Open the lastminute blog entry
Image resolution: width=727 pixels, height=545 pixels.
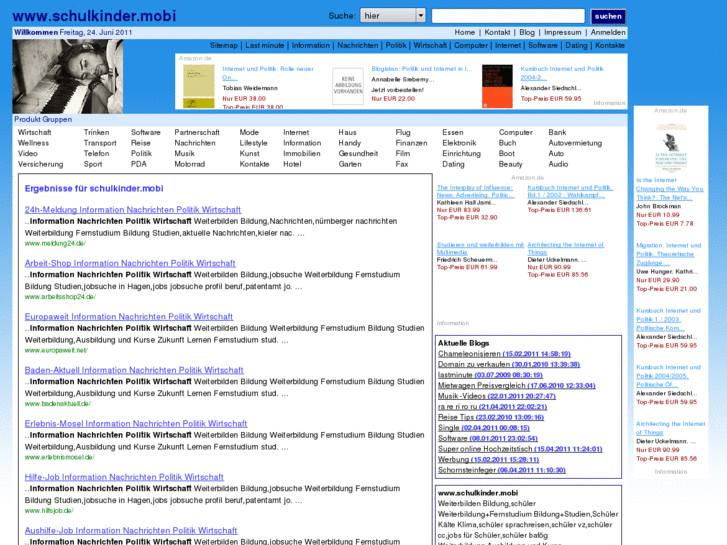point(491,375)
